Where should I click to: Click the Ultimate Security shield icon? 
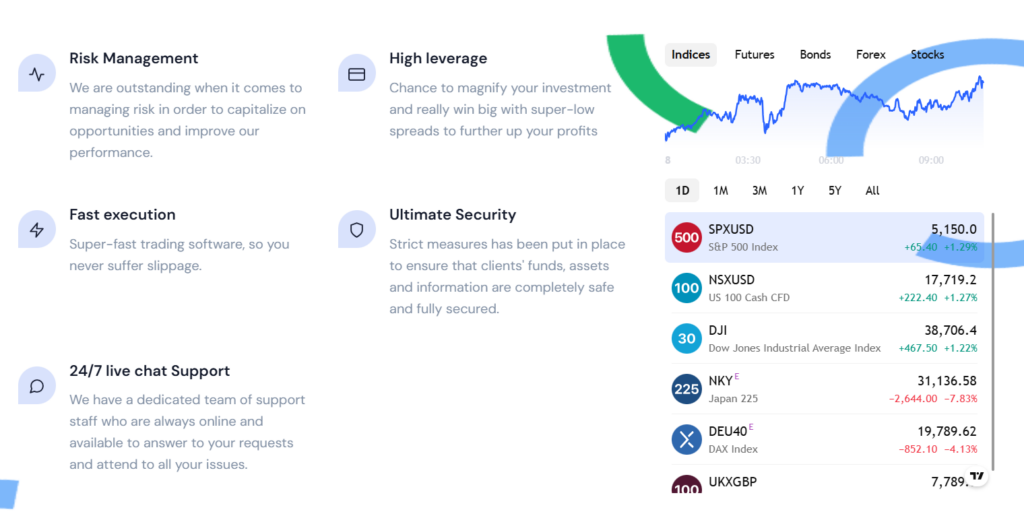357,229
